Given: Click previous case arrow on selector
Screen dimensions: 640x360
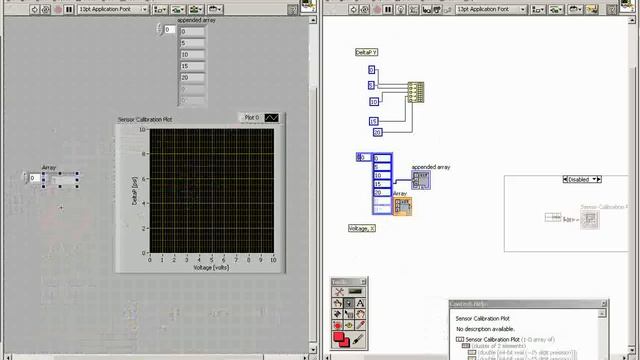Looking at the screenshot, I should (565, 179).
